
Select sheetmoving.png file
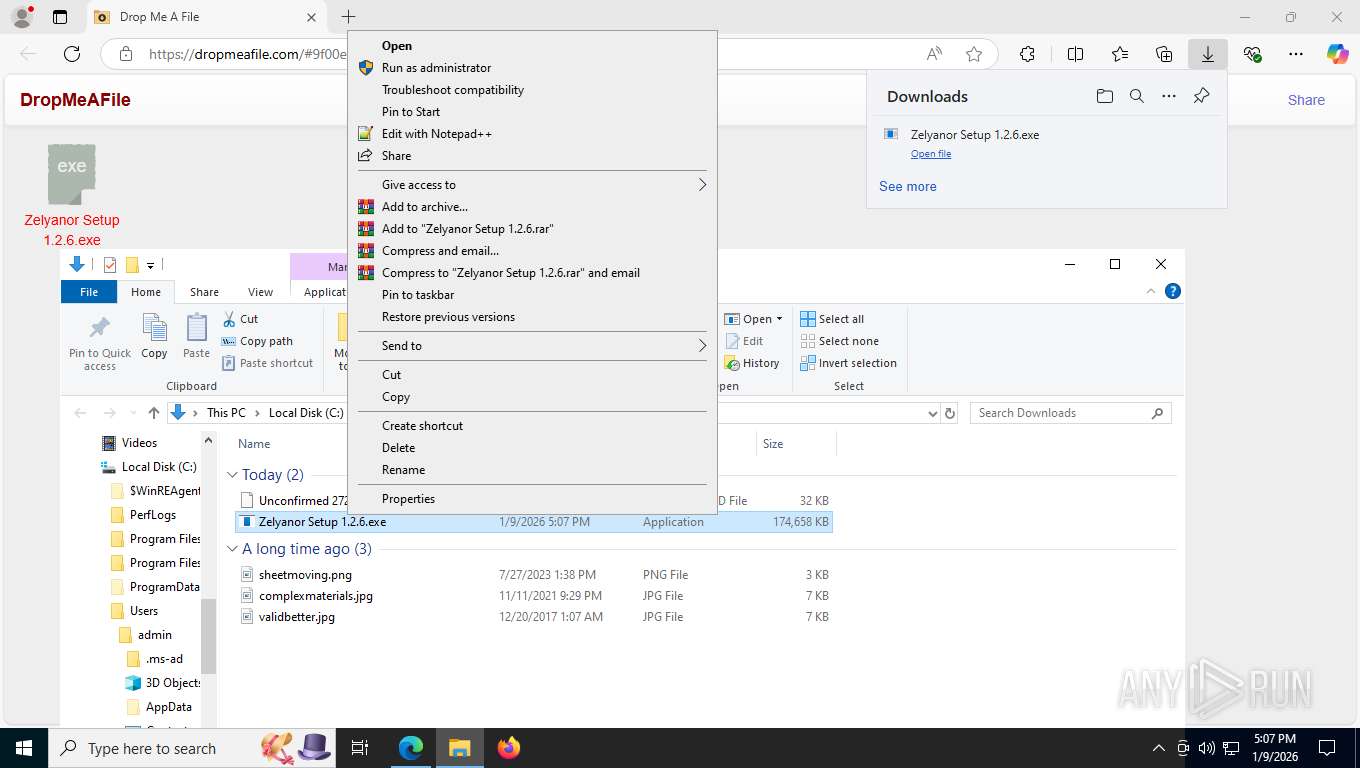[305, 575]
